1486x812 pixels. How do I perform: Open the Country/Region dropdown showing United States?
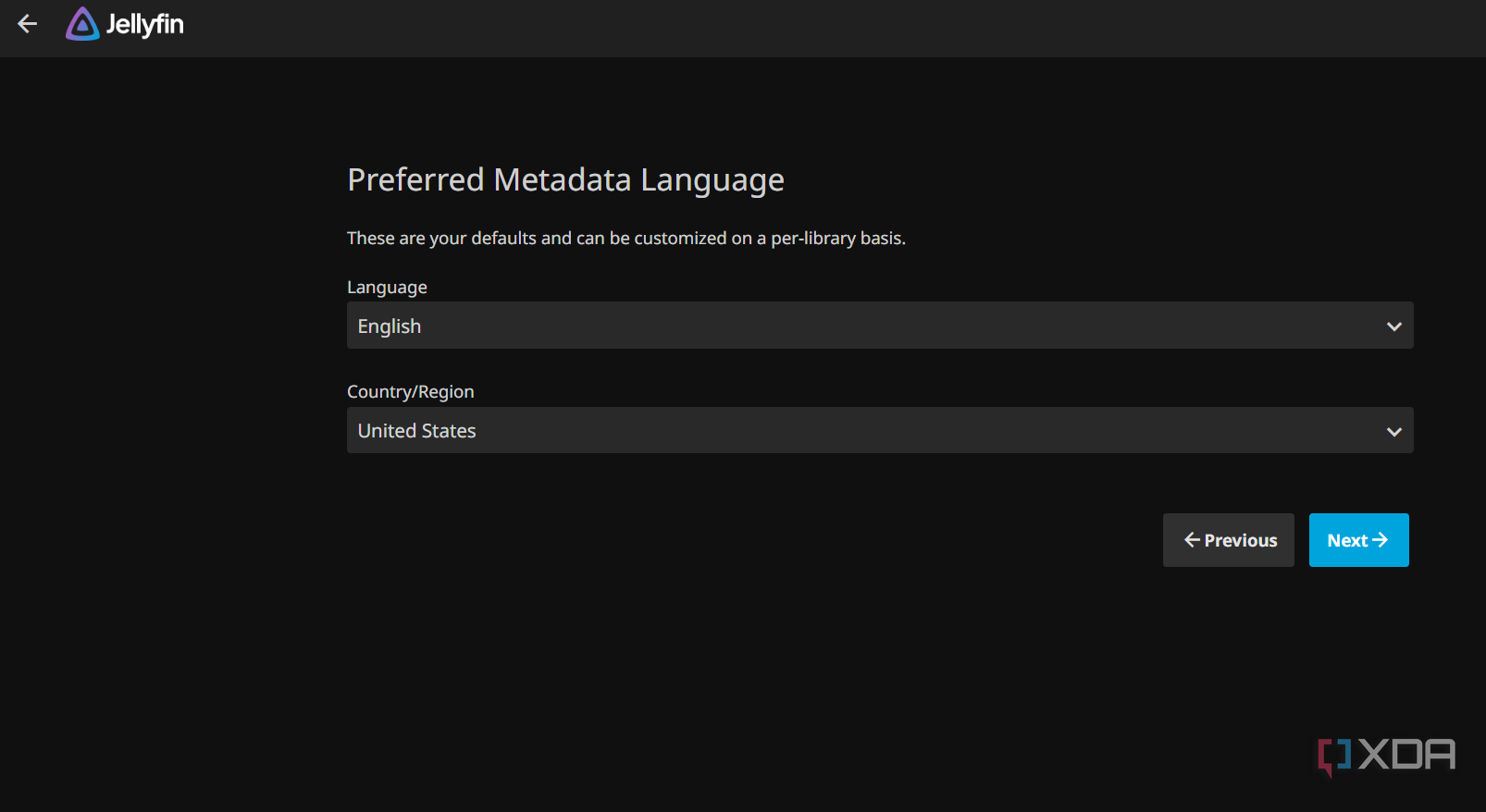pyautogui.click(x=880, y=430)
